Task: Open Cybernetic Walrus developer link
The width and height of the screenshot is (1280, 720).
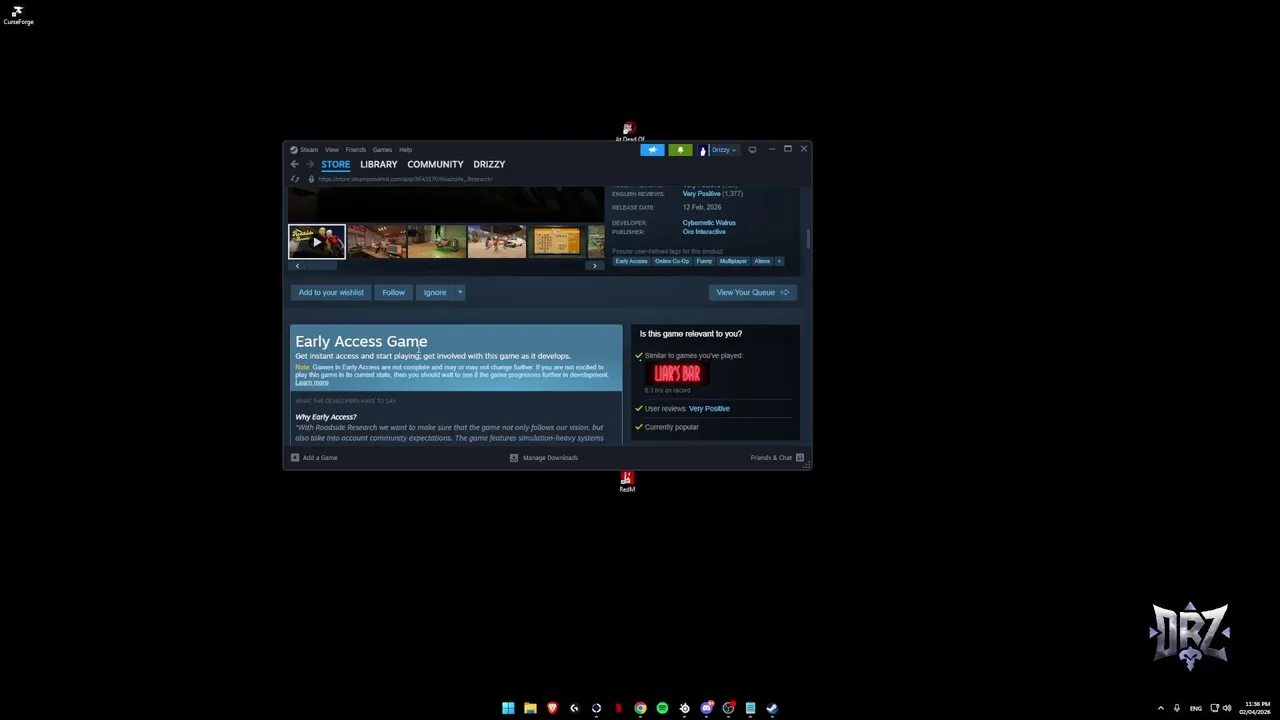Action: click(709, 223)
